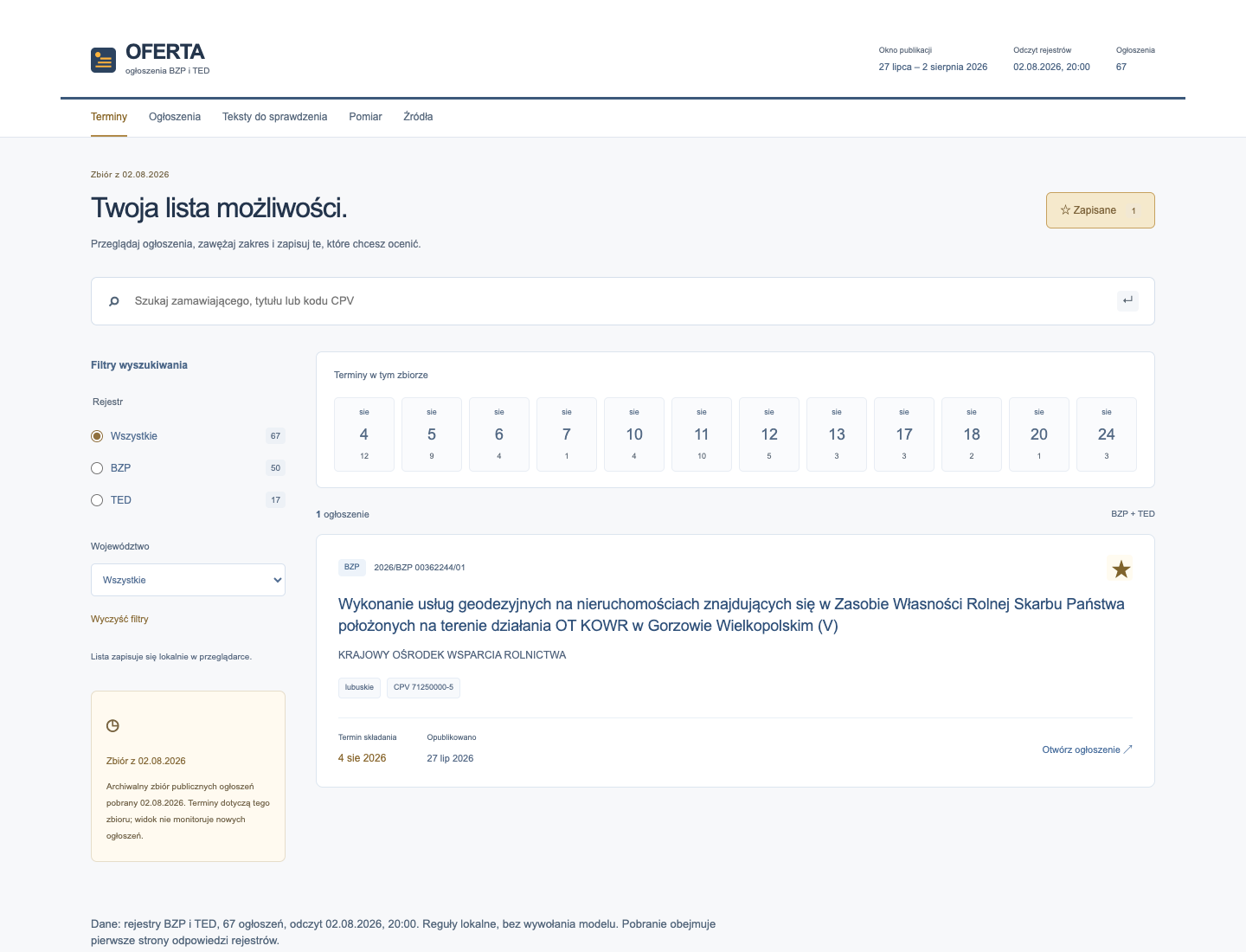This screenshot has height=952, width=1246.
Task: Filter by deadline sie 7
Action: 567,434
